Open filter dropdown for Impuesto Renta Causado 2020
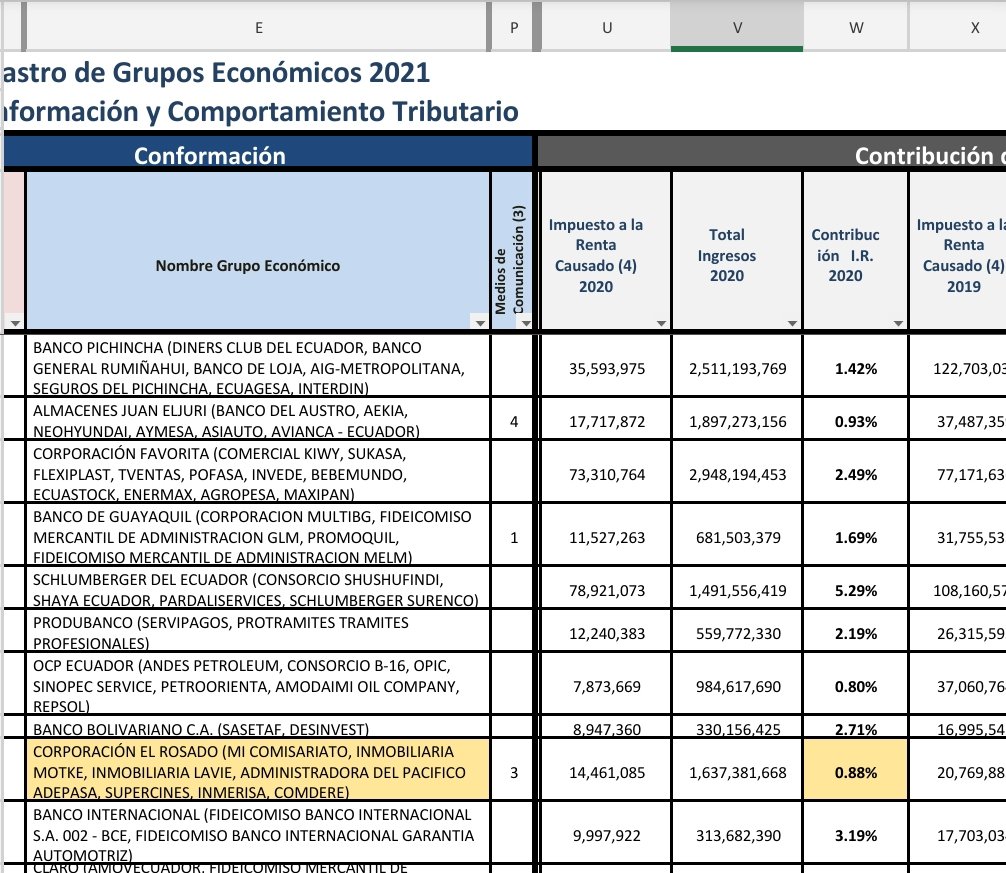1006x873 pixels. tap(661, 323)
